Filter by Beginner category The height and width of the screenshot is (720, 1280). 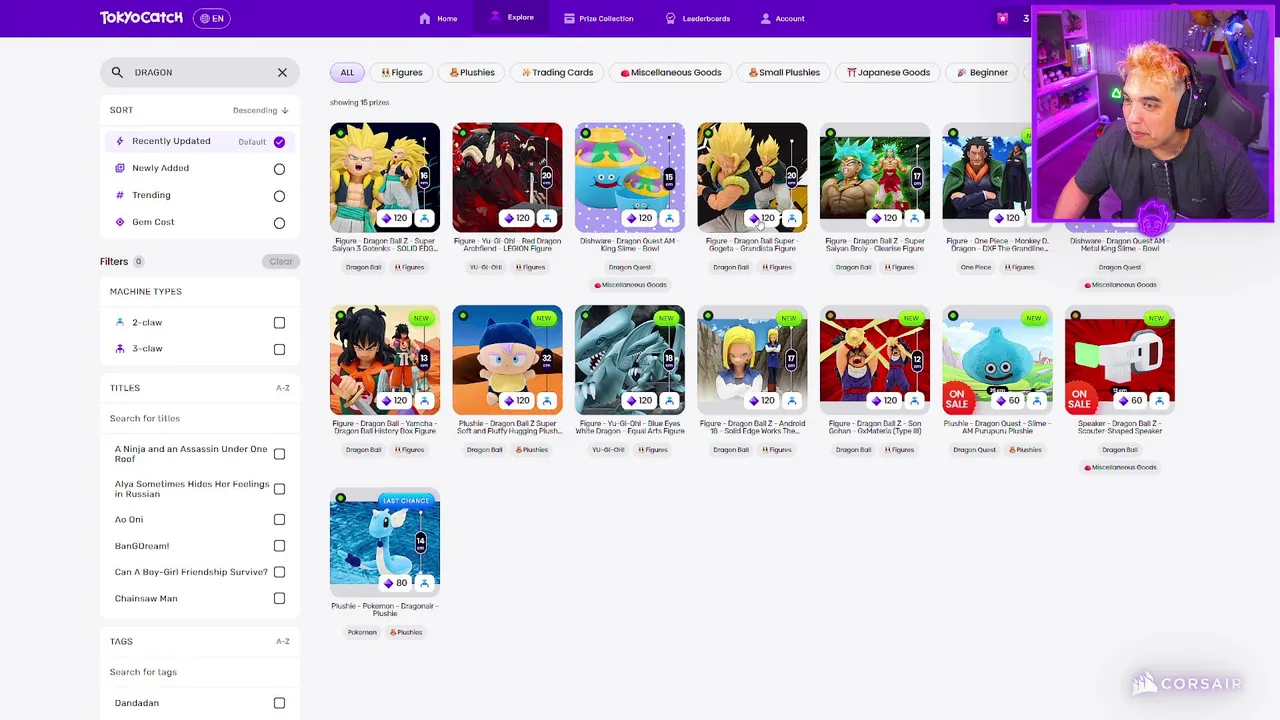(x=982, y=72)
